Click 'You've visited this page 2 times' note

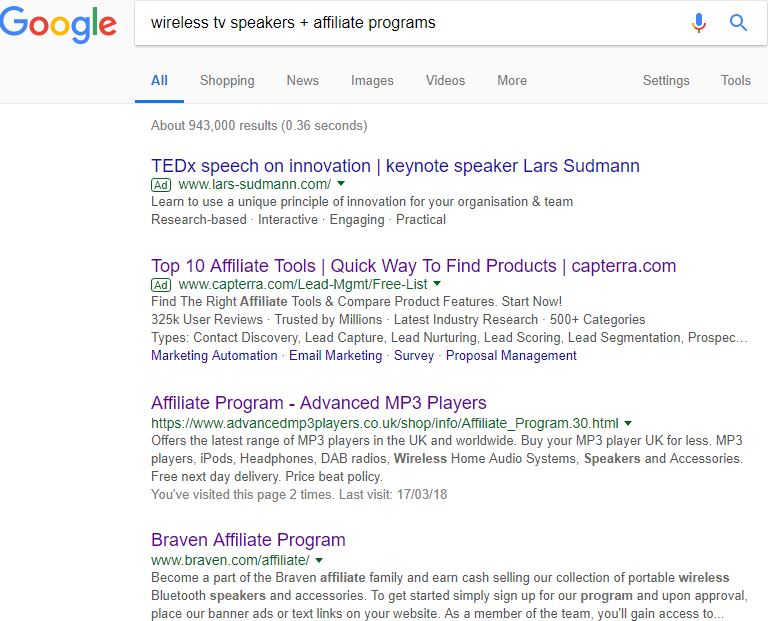[299, 495]
